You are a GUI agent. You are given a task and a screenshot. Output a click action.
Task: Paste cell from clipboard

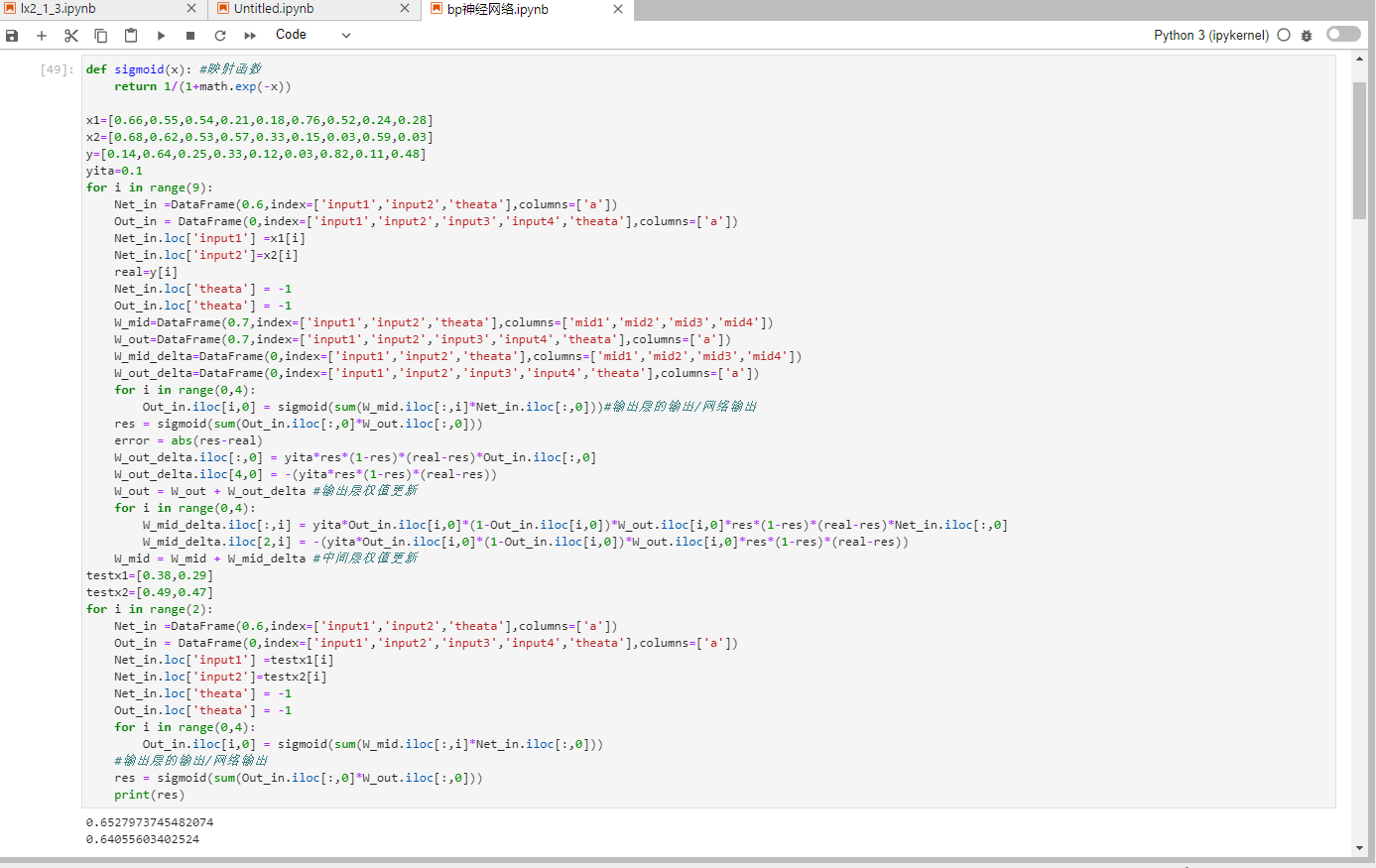coord(131,36)
